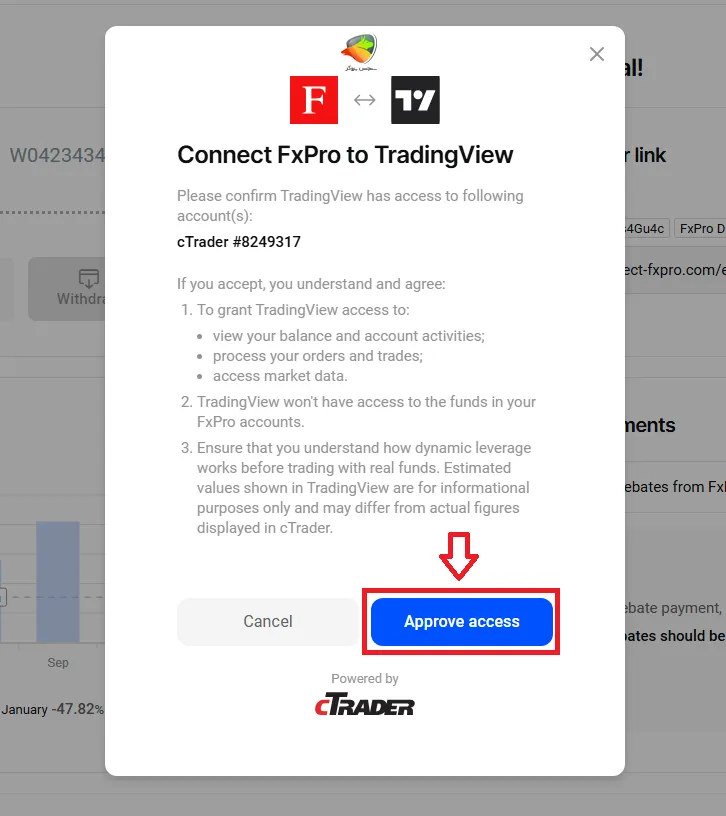The image size is (726, 816).
Task: Click the colorful bull shield logo at top
Action: tap(360, 52)
